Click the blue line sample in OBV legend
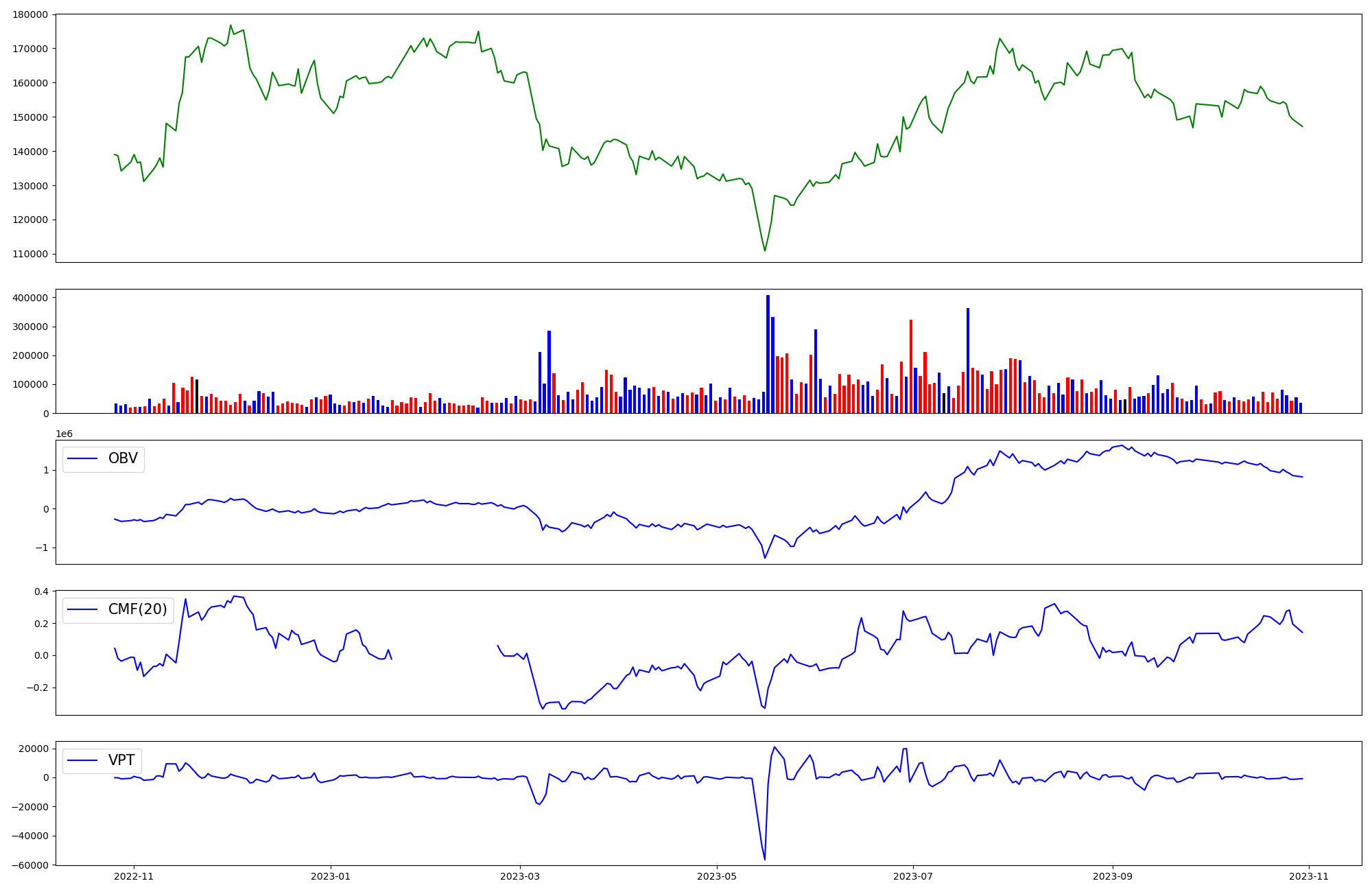This screenshot has width=1372, height=892. [84, 459]
